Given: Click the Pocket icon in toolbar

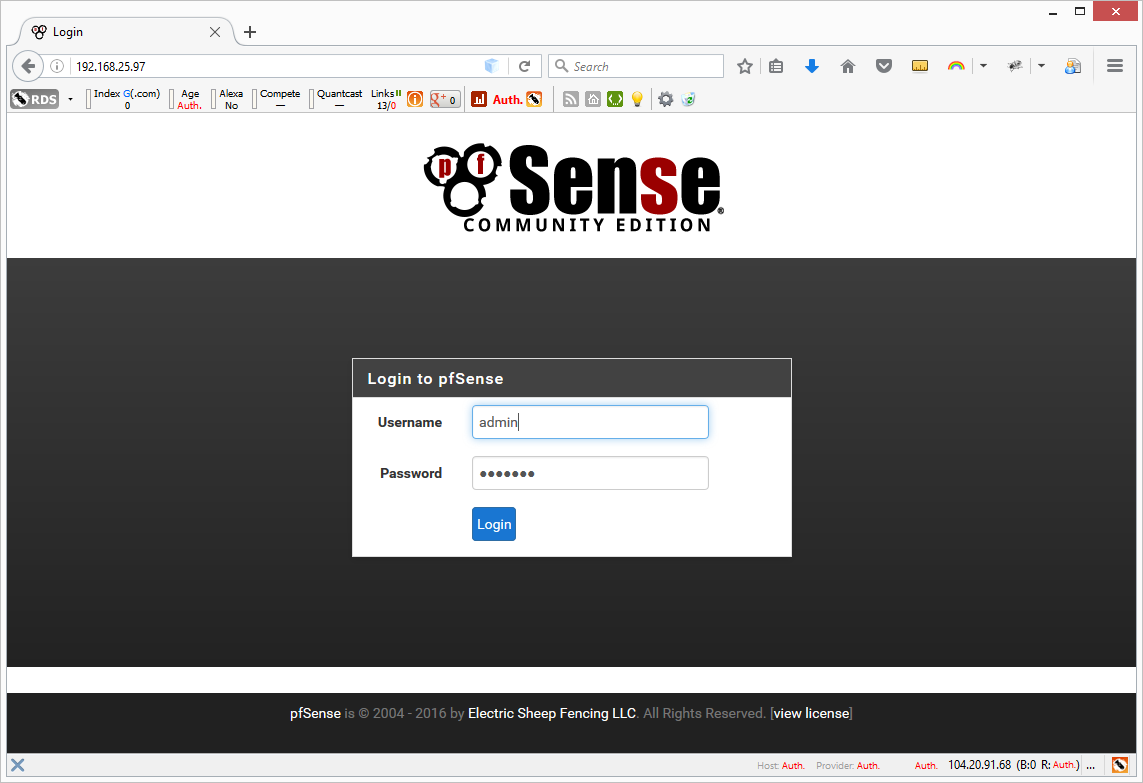Looking at the screenshot, I should coord(884,66).
